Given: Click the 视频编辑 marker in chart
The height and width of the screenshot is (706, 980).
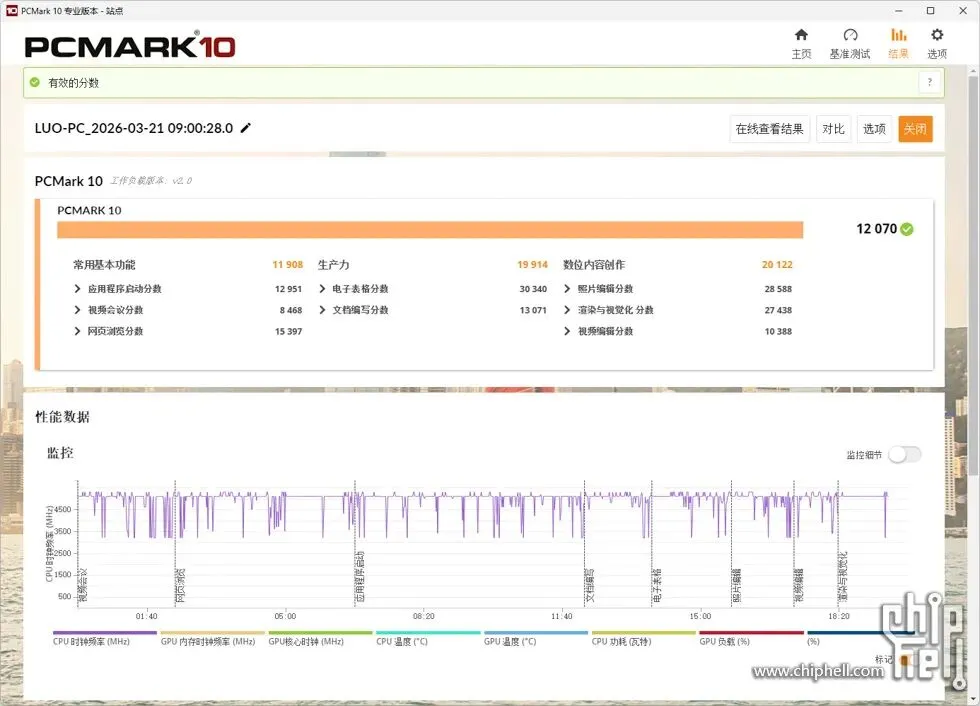Looking at the screenshot, I should pyautogui.click(x=799, y=585).
